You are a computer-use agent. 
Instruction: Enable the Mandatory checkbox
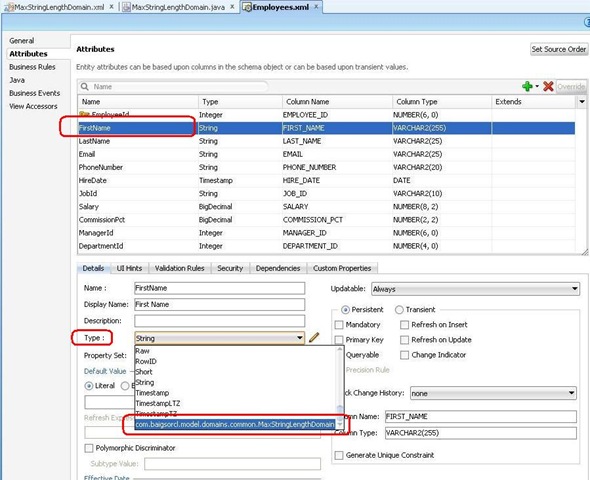click(339, 325)
